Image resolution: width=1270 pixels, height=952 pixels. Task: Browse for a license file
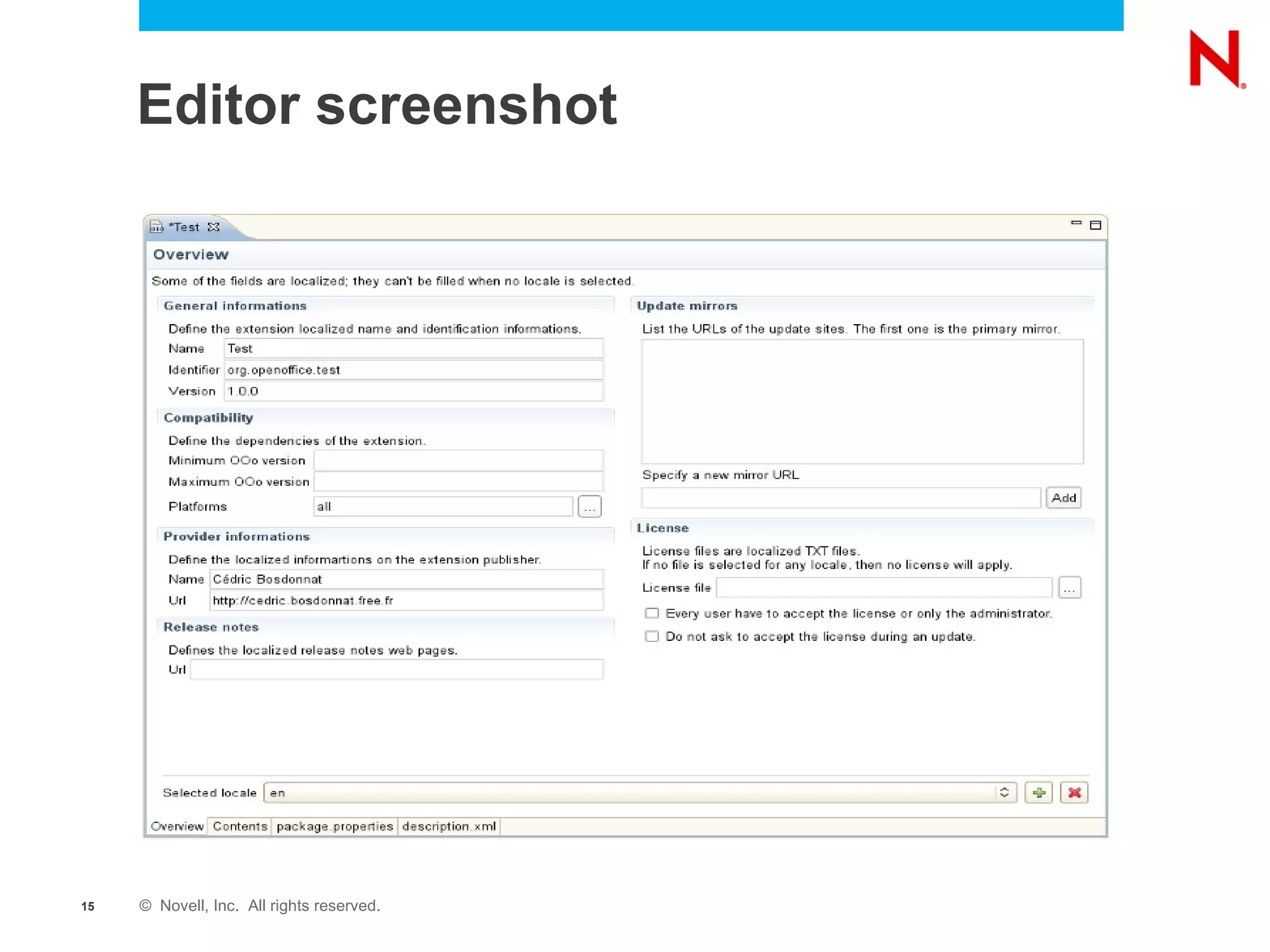1070,588
